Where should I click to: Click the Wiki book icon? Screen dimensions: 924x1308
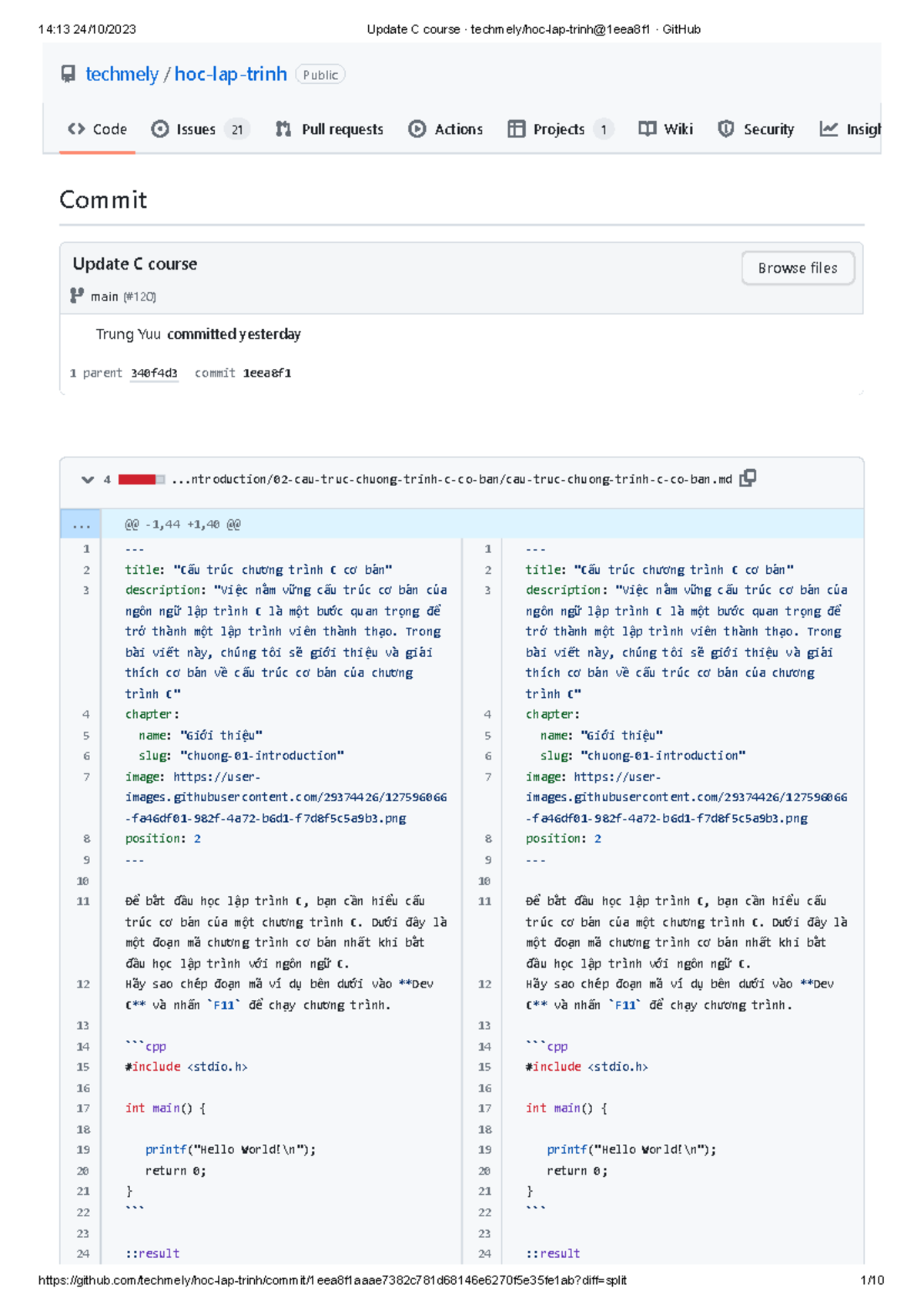[647, 129]
